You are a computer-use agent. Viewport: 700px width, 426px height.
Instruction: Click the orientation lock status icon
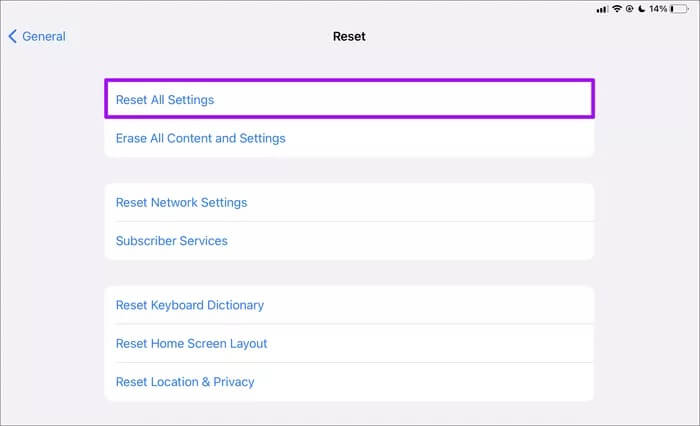coord(629,8)
